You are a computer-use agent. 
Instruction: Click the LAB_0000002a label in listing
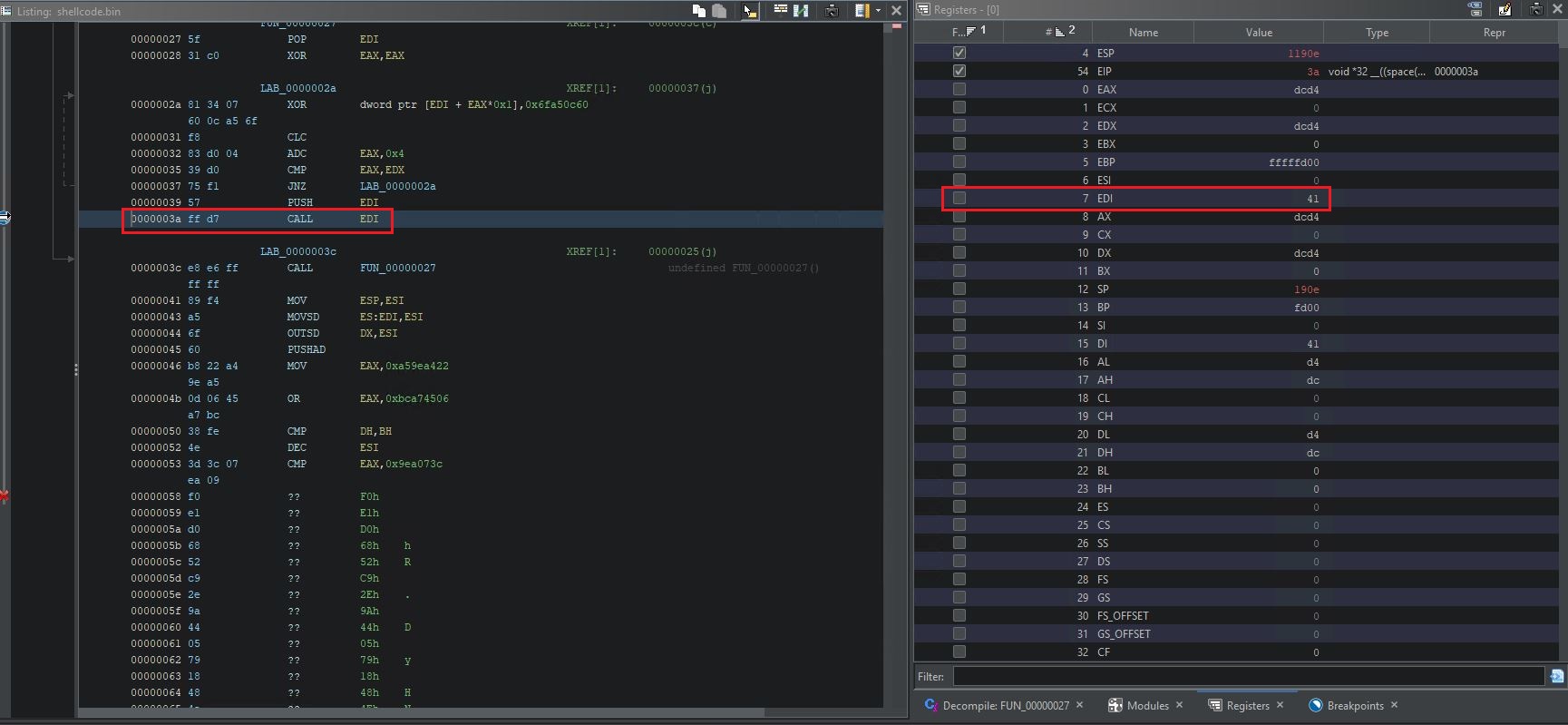pyautogui.click(x=298, y=88)
